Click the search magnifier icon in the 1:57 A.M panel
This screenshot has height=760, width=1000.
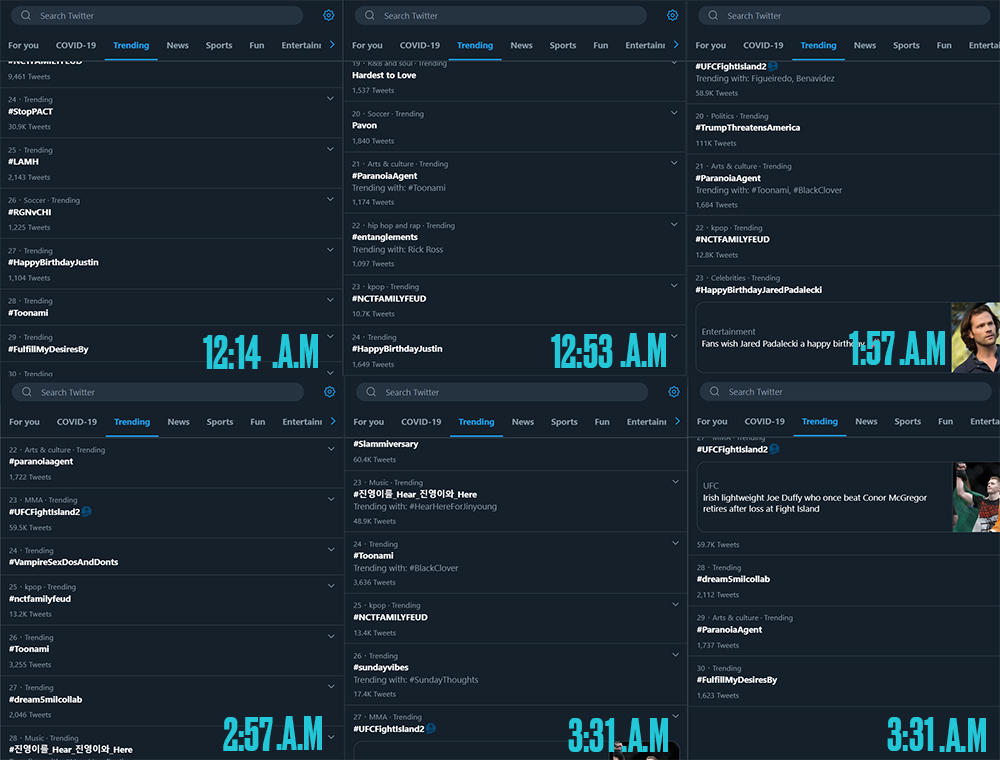(713, 15)
